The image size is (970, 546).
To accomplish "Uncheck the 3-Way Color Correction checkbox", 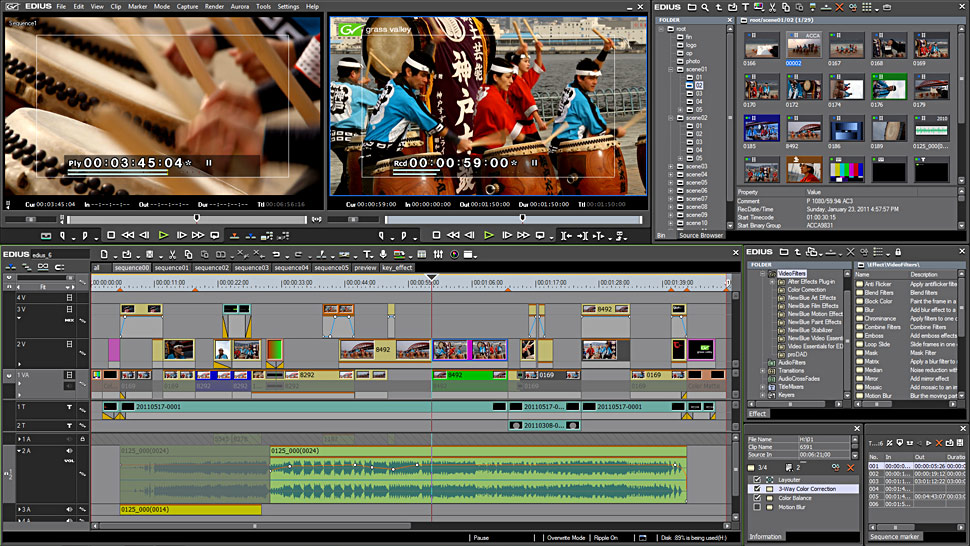I will coord(757,489).
